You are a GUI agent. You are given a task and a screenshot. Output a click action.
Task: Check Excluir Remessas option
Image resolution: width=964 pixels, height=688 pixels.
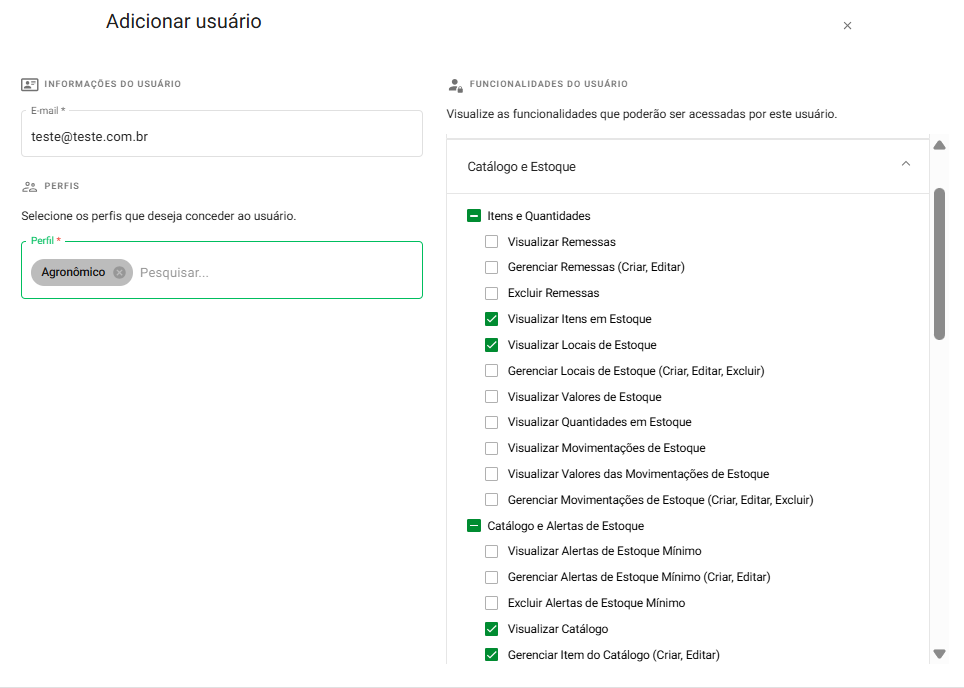point(491,294)
